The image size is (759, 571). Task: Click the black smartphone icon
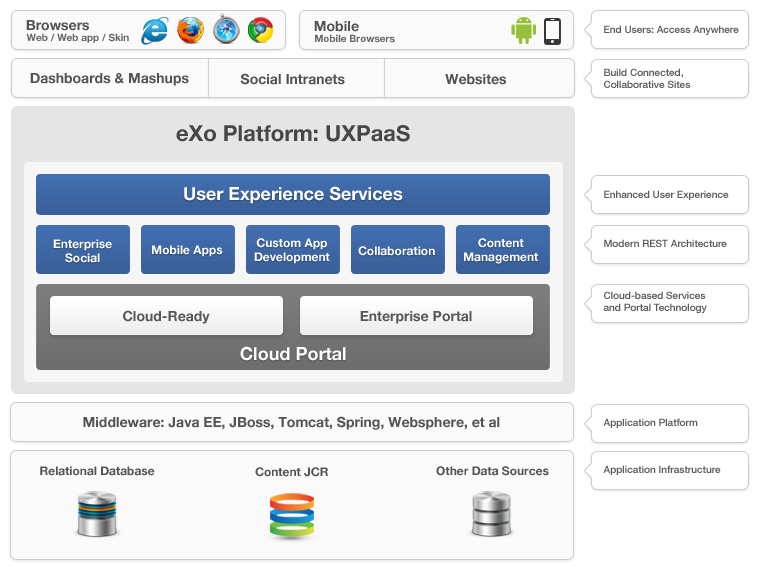[552, 31]
